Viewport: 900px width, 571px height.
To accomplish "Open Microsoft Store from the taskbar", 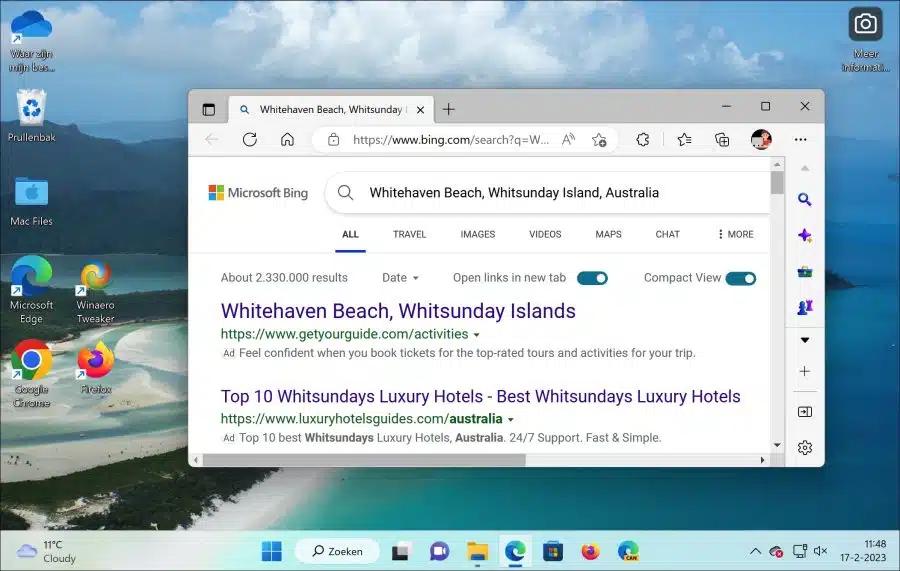I will [553, 551].
